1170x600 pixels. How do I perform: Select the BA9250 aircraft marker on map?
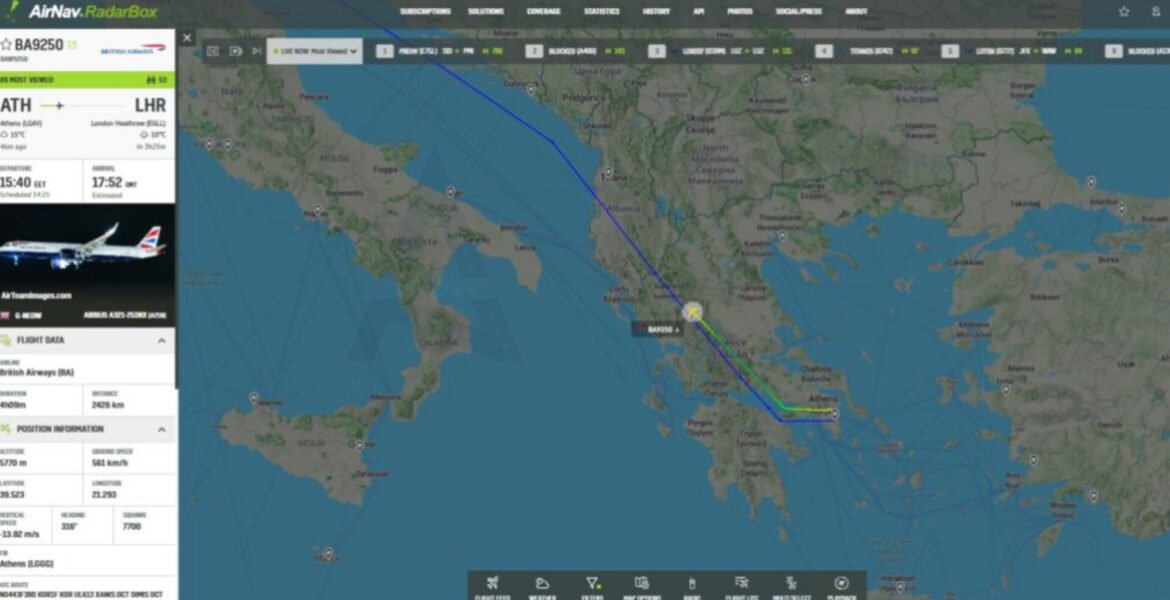(x=692, y=312)
